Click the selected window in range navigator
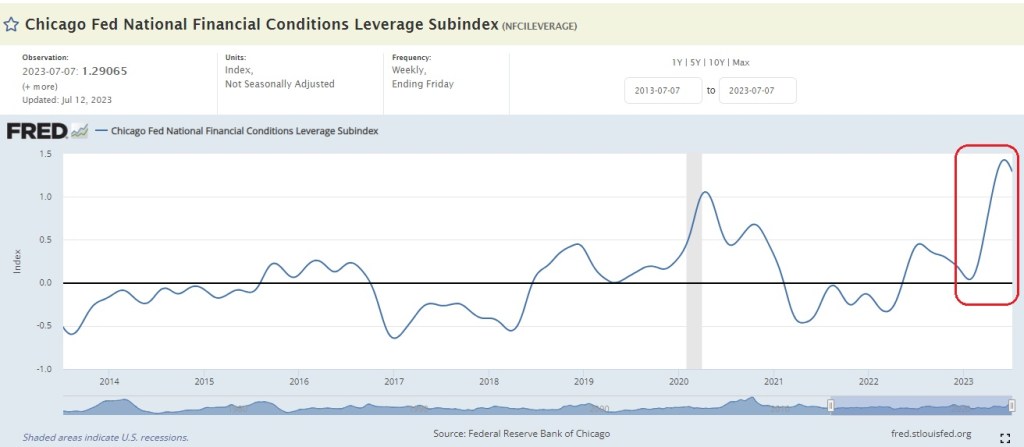1024x447 pixels. tap(920, 404)
